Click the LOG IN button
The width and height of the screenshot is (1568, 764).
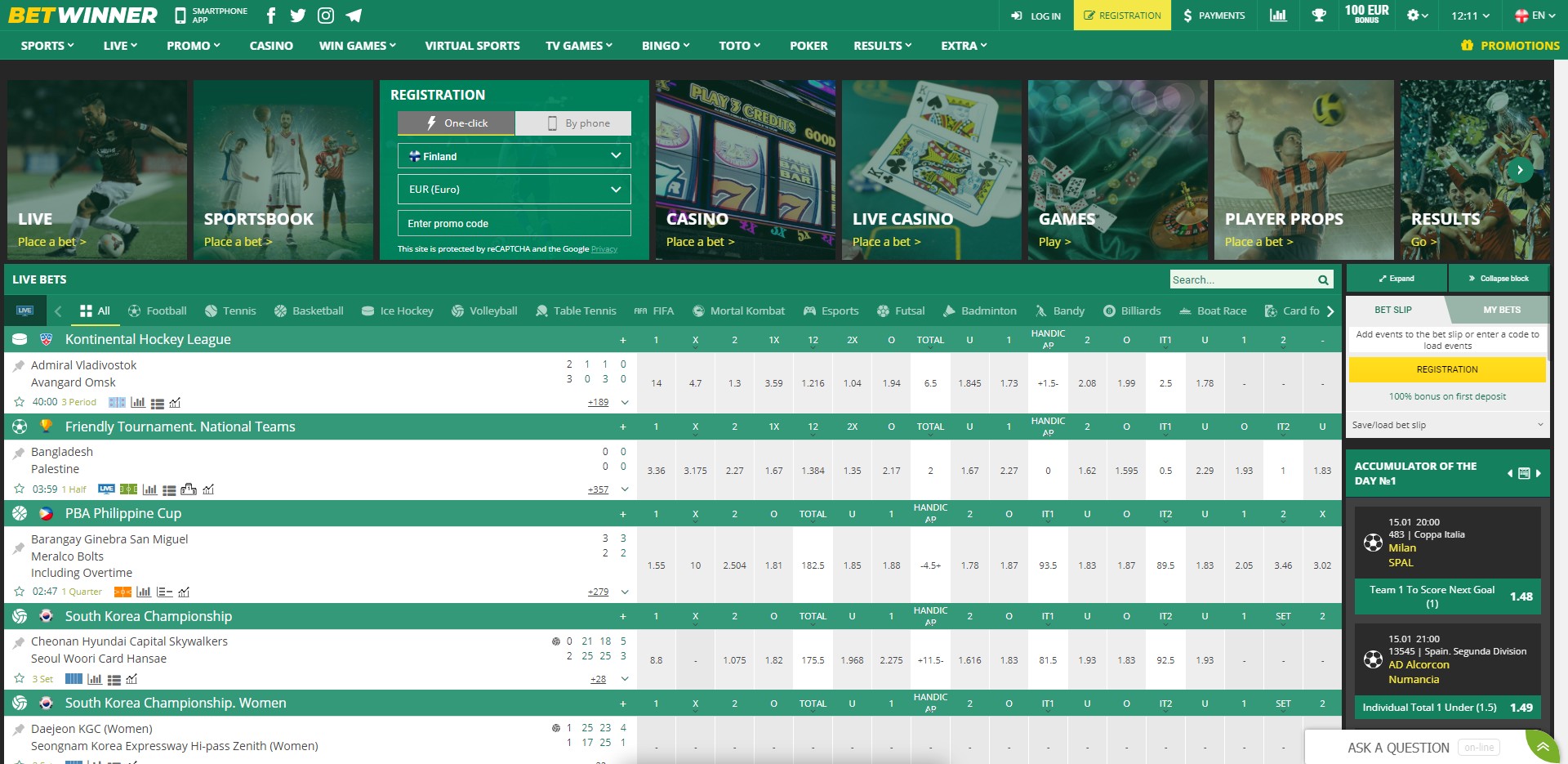pyautogui.click(x=1036, y=16)
